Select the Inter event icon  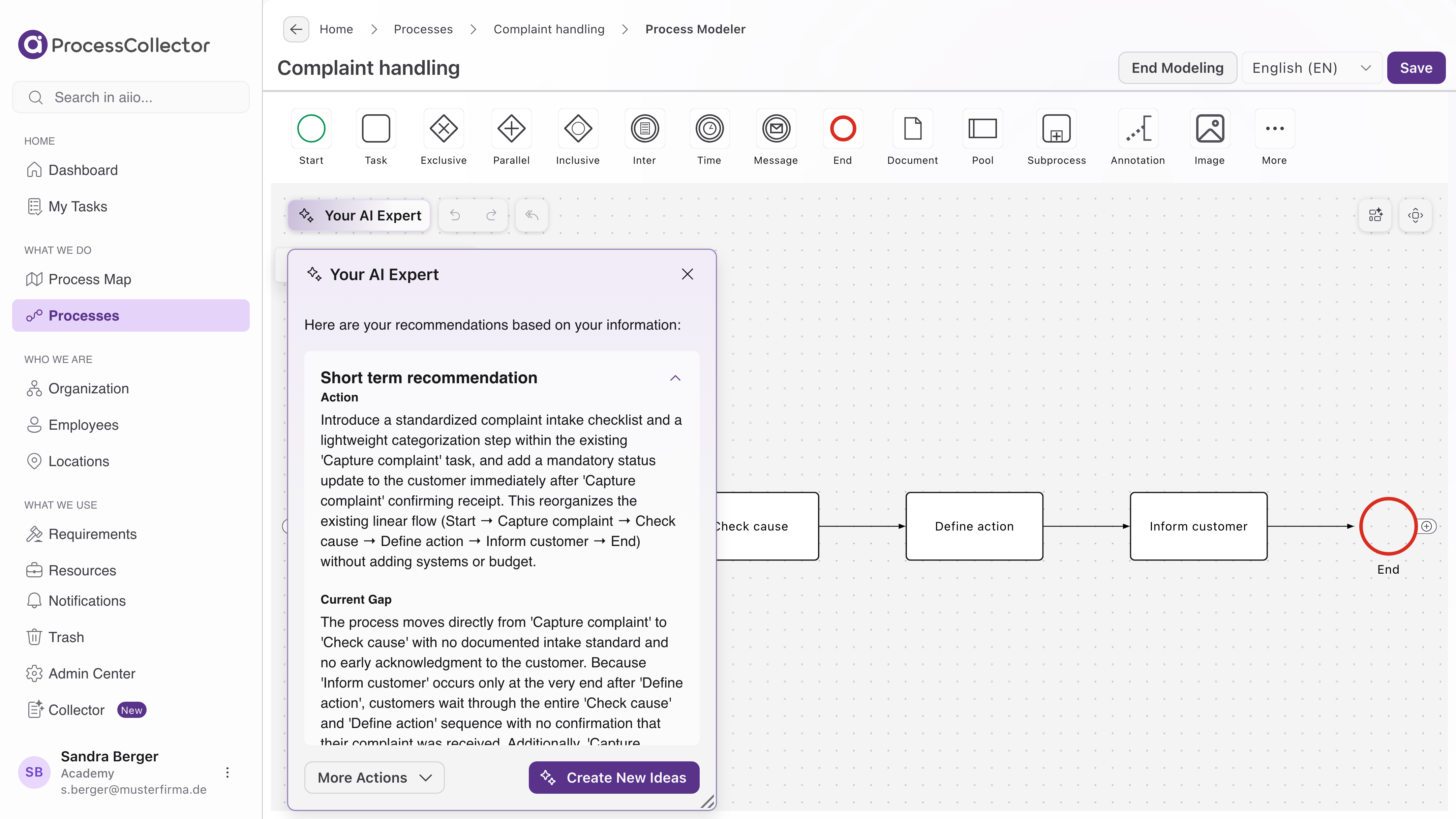[x=644, y=129]
